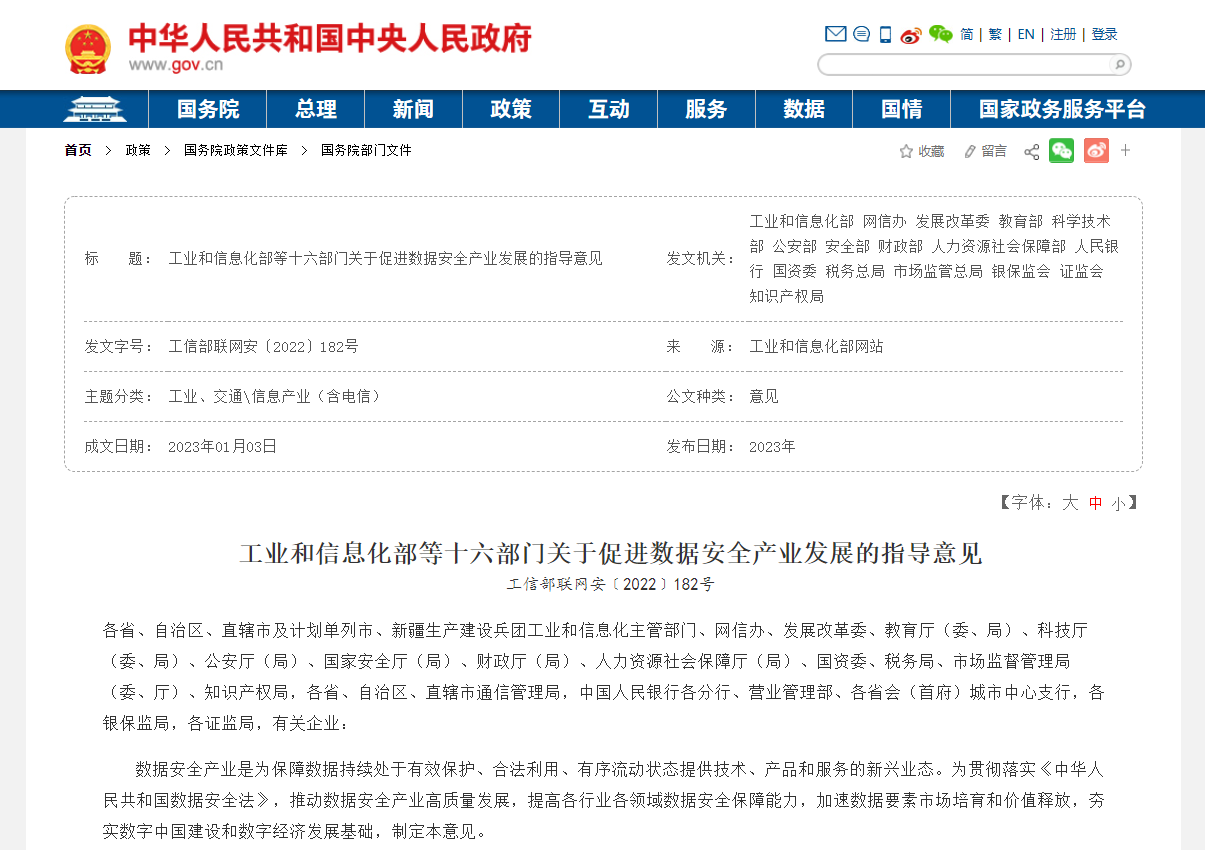Click the government building icon in the nav bar

pos(95,109)
